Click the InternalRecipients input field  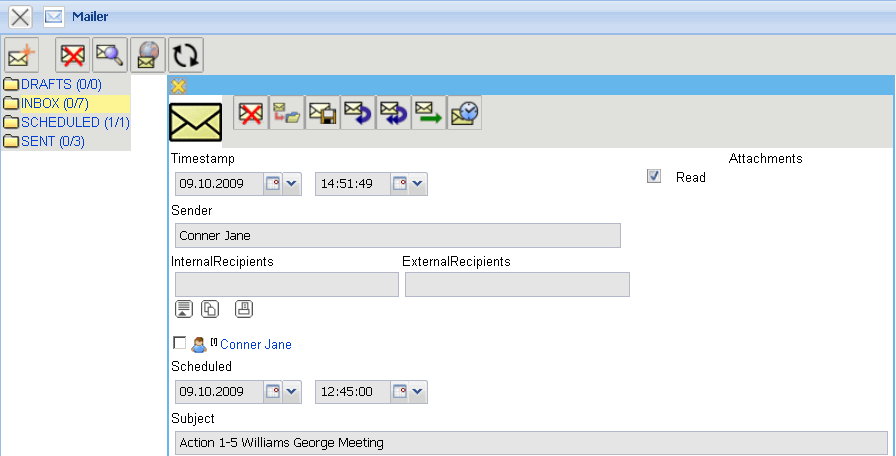286,285
